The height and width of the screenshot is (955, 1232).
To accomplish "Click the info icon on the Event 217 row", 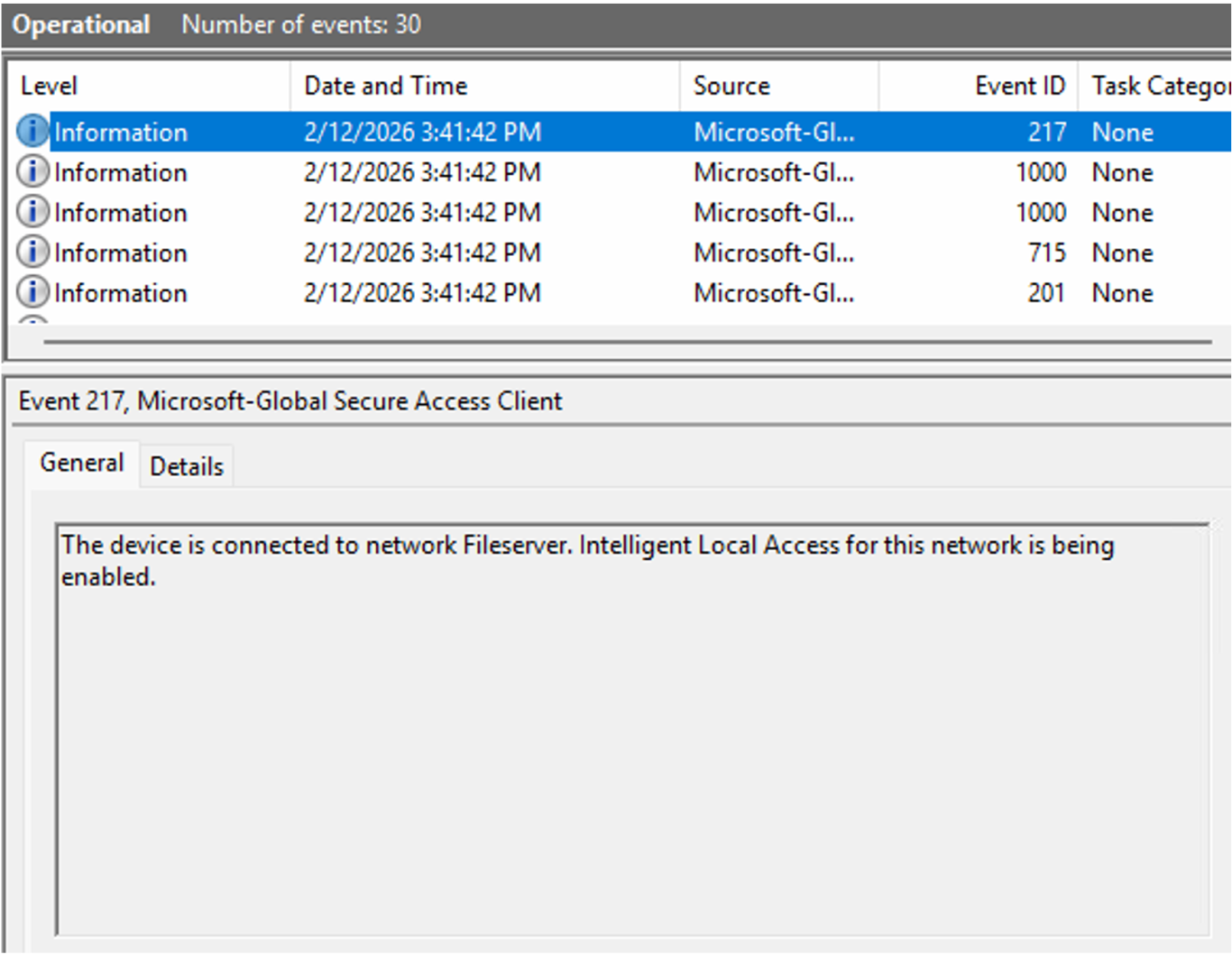I will pyautogui.click(x=32, y=132).
